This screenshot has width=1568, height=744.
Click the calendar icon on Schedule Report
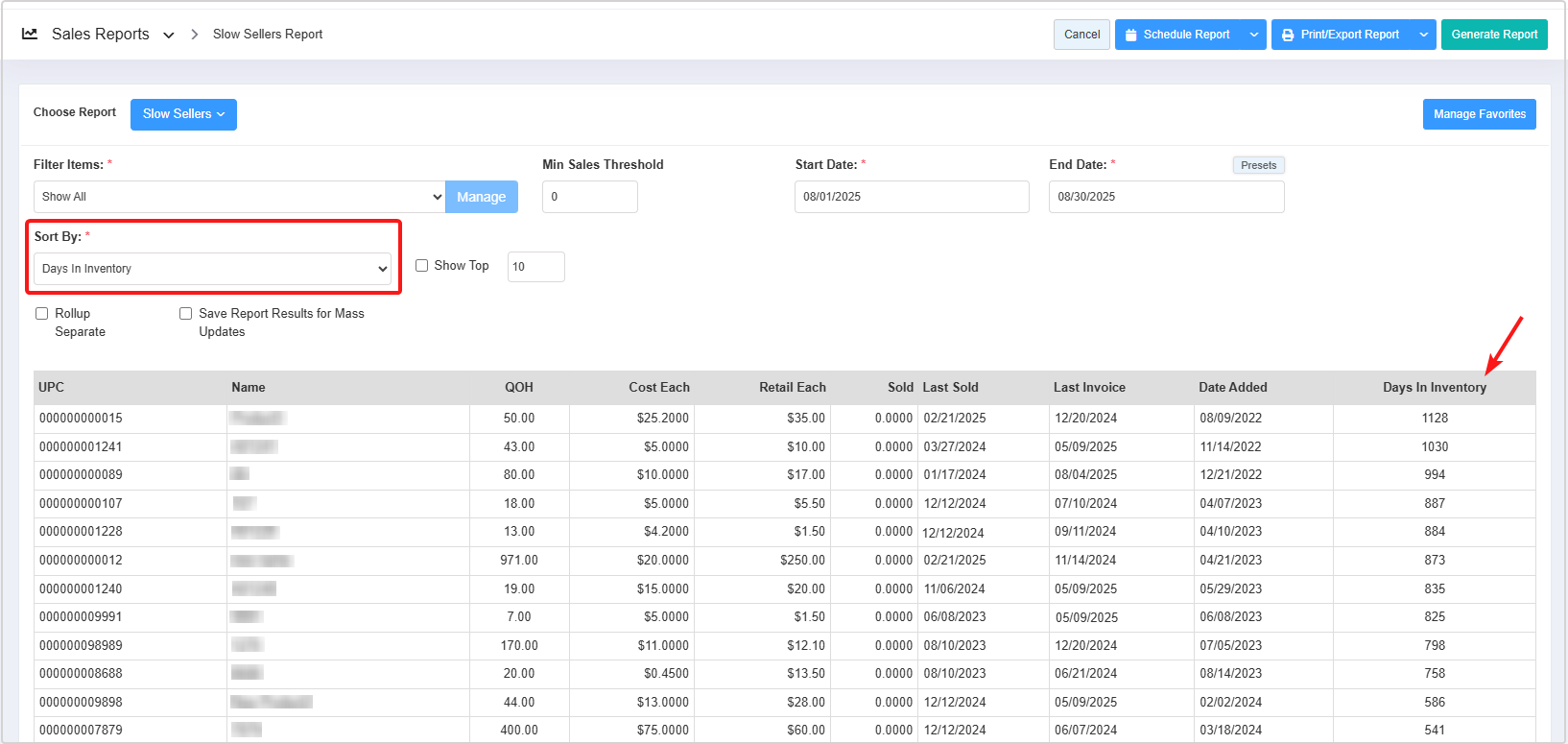(x=1130, y=35)
